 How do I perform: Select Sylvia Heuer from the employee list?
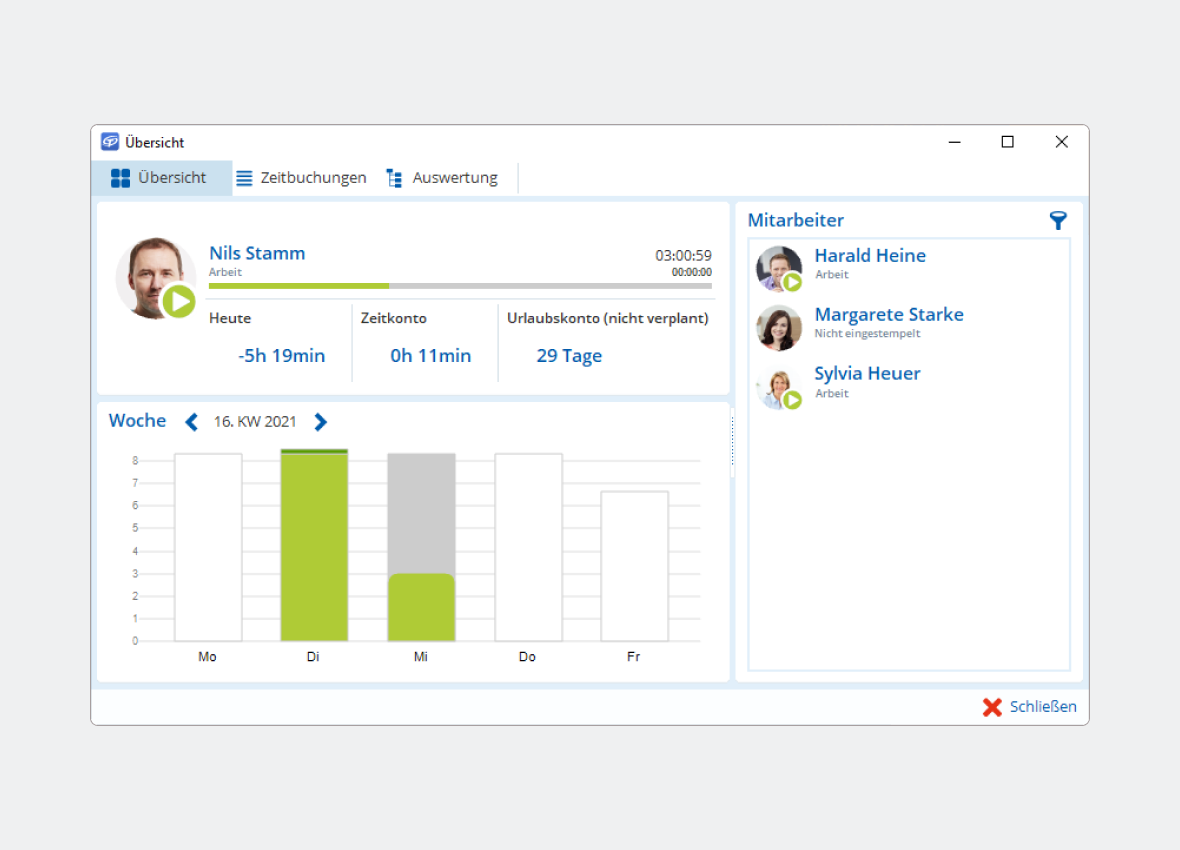pyautogui.click(x=866, y=374)
